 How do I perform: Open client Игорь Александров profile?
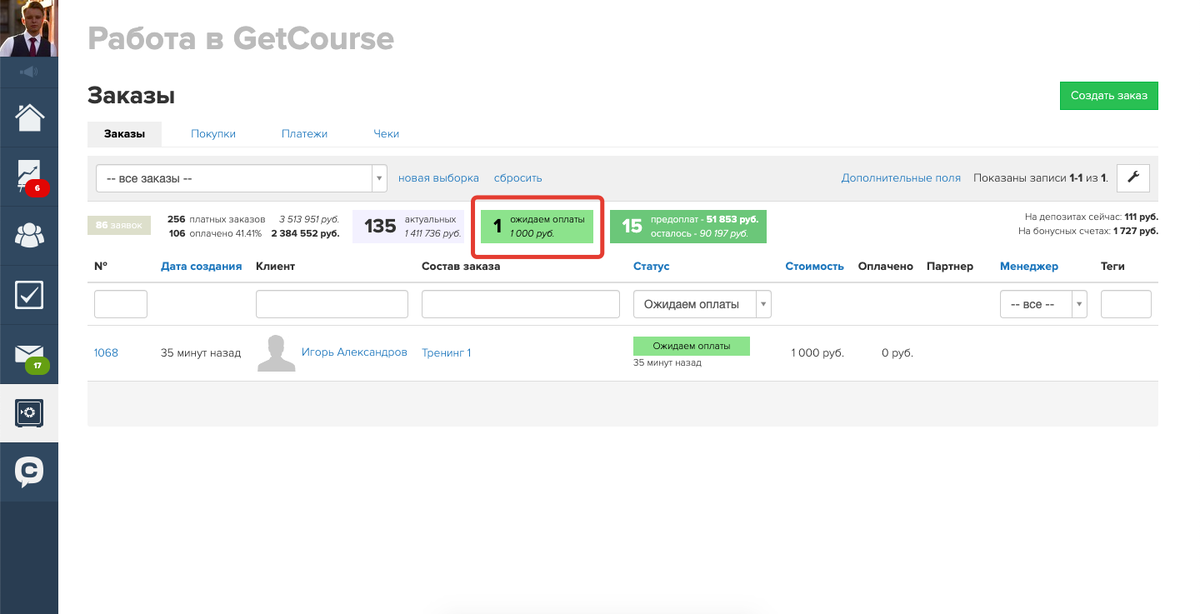click(354, 352)
